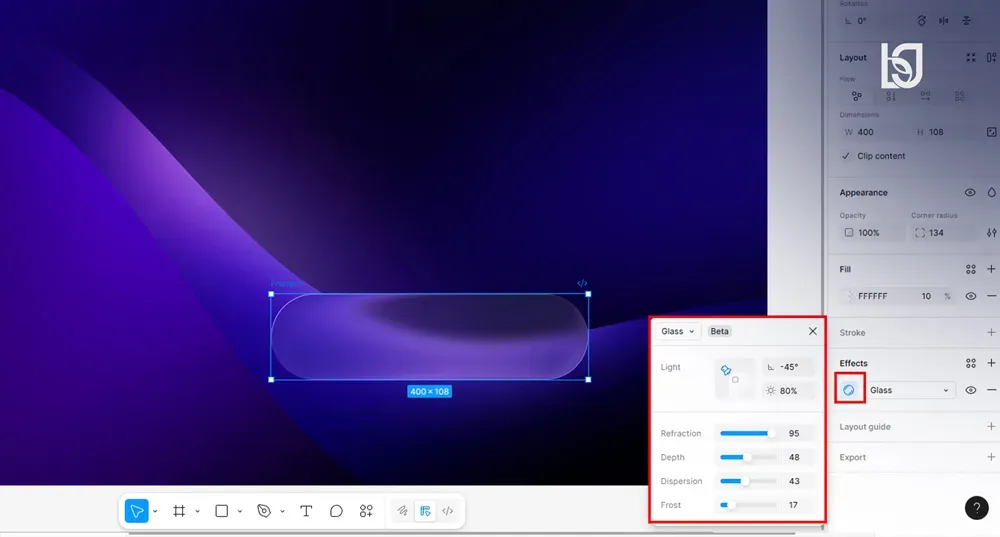The height and width of the screenshot is (537, 1000).
Task: Open the Move tool options arrow
Action: 155,511
